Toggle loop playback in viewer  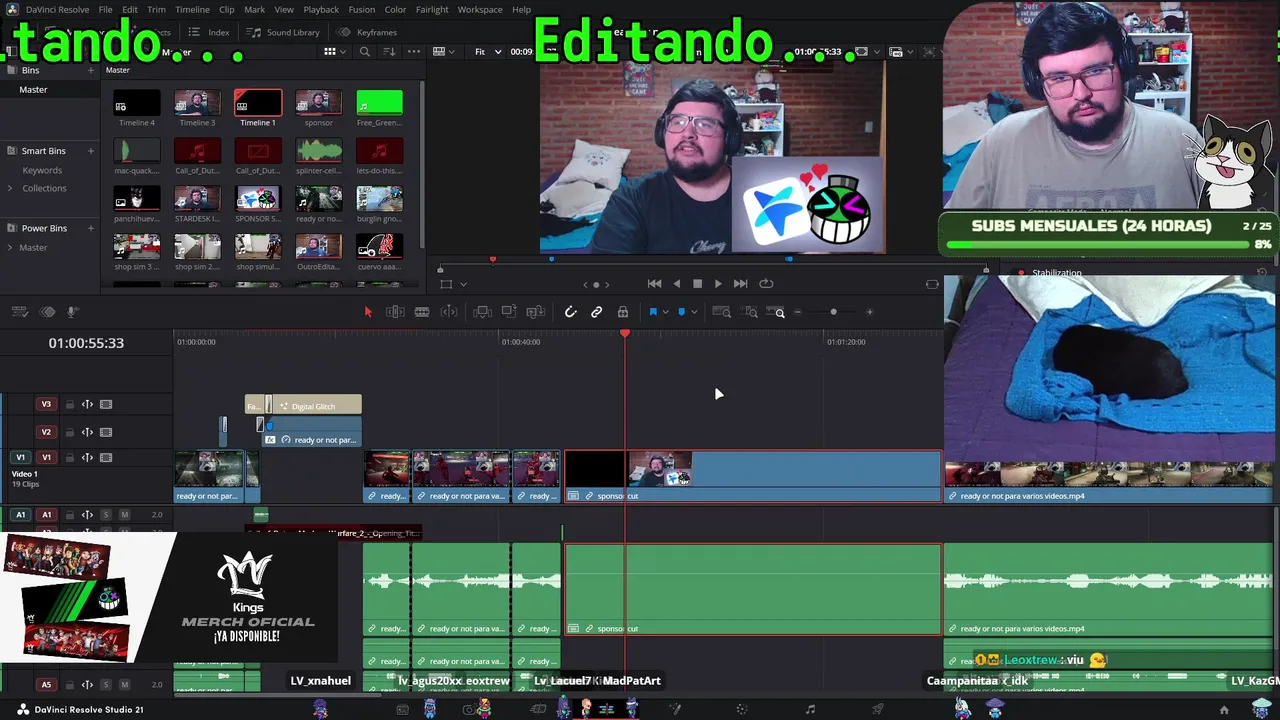coord(766,284)
